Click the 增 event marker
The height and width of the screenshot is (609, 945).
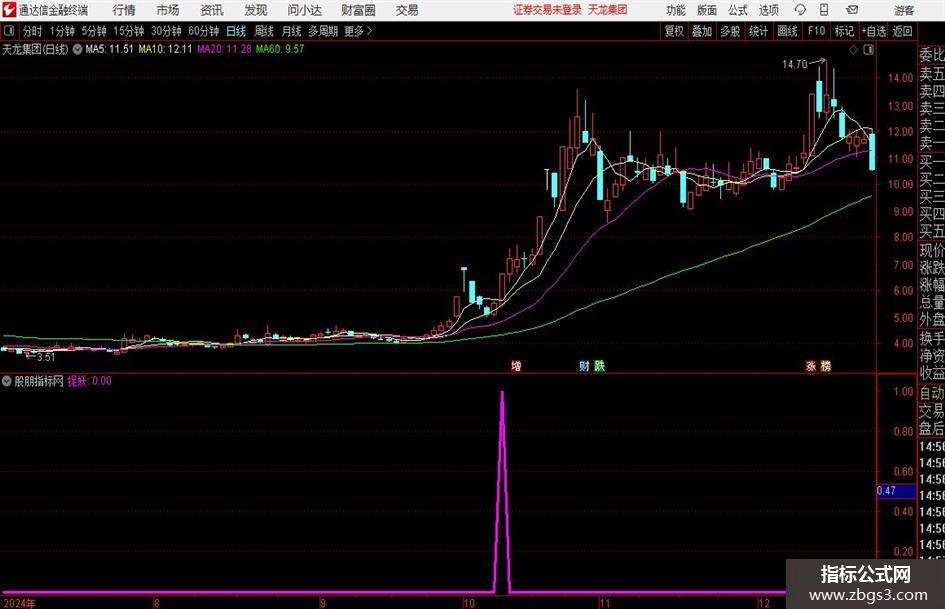pos(516,365)
